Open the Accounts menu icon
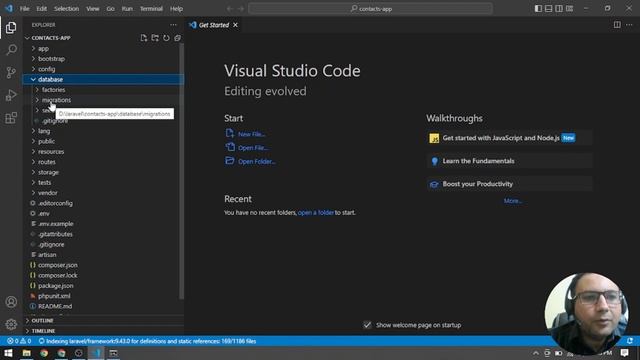This screenshot has height=360, width=640. (x=11, y=302)
